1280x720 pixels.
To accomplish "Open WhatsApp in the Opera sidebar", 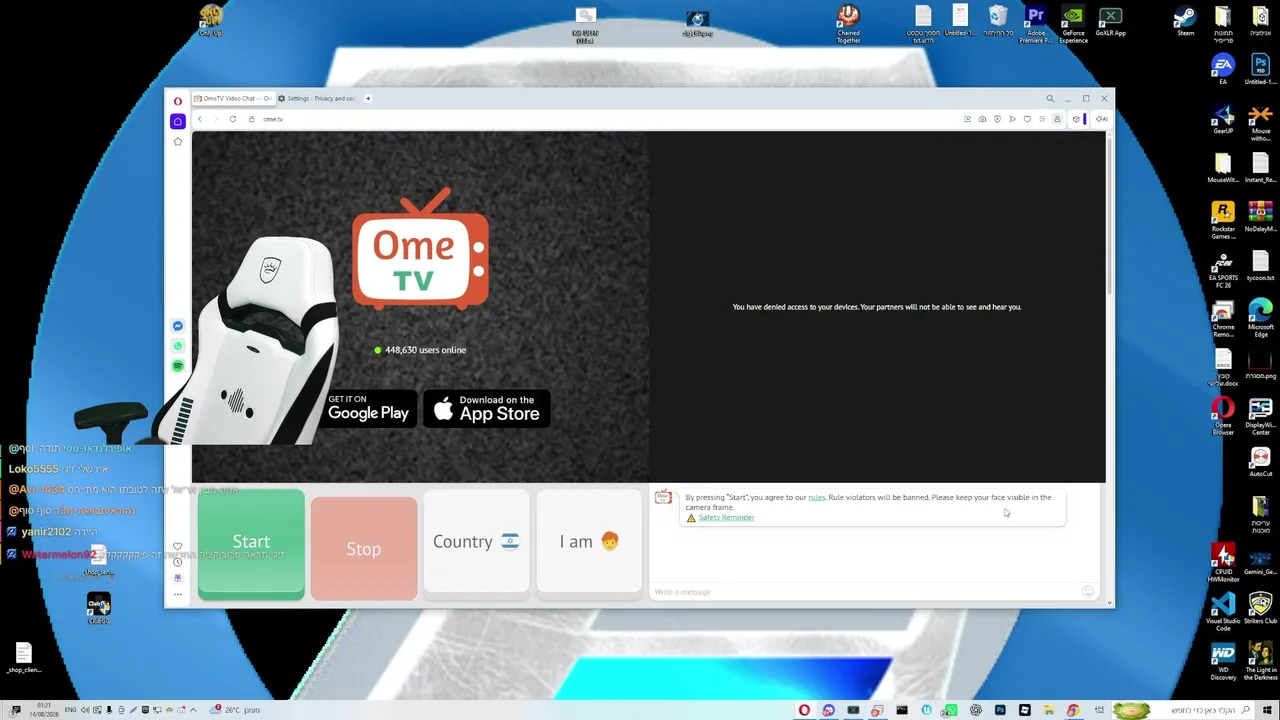I will pyautogui.click(x=178, y=346).
